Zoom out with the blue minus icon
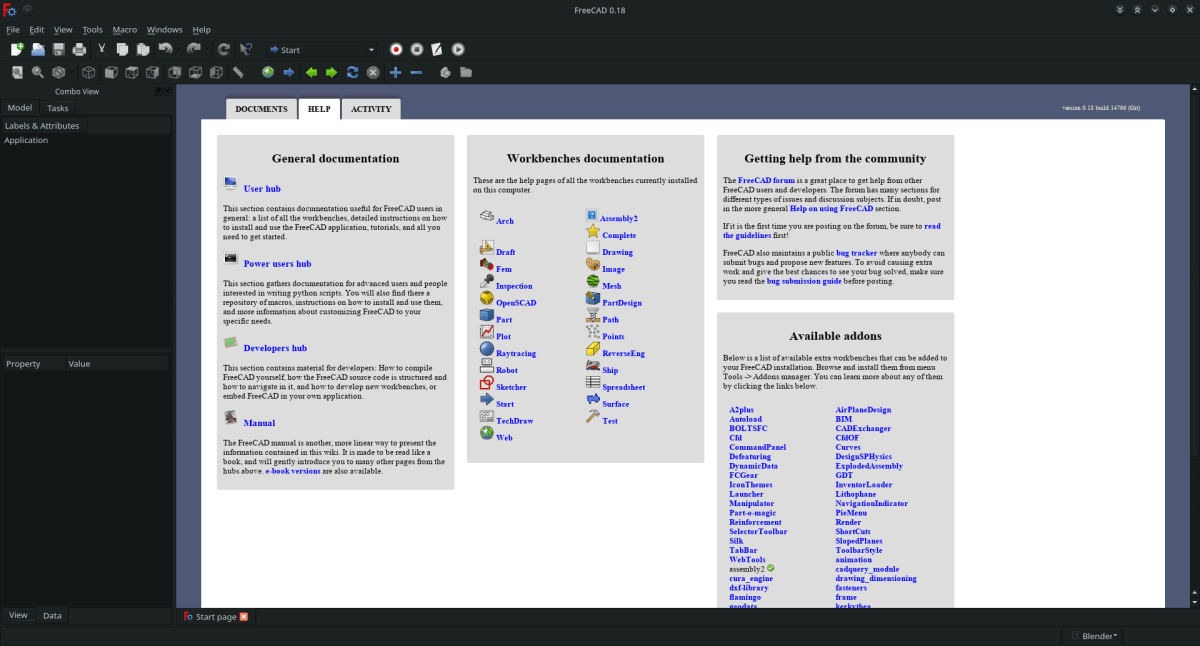The width and height of the screenshot is (1200, 646). point(416,72)
